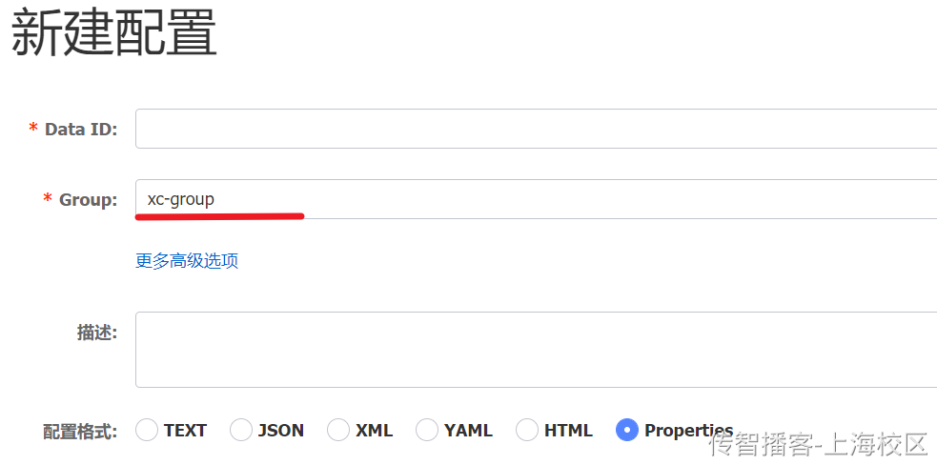Focus the Group field containing xc-group

tap(536, 199)
